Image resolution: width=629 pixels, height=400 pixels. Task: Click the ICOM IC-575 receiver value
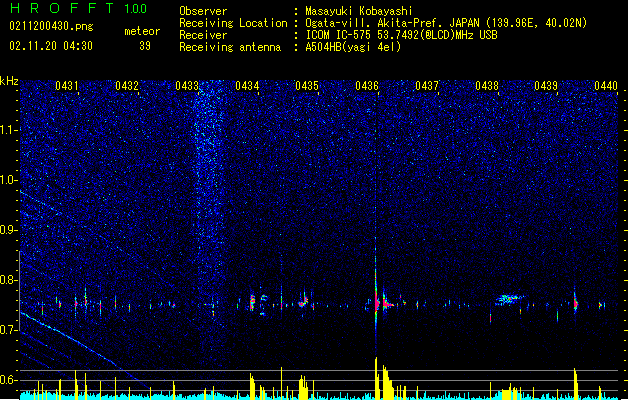pyautogui.click(x=401, y=35)
